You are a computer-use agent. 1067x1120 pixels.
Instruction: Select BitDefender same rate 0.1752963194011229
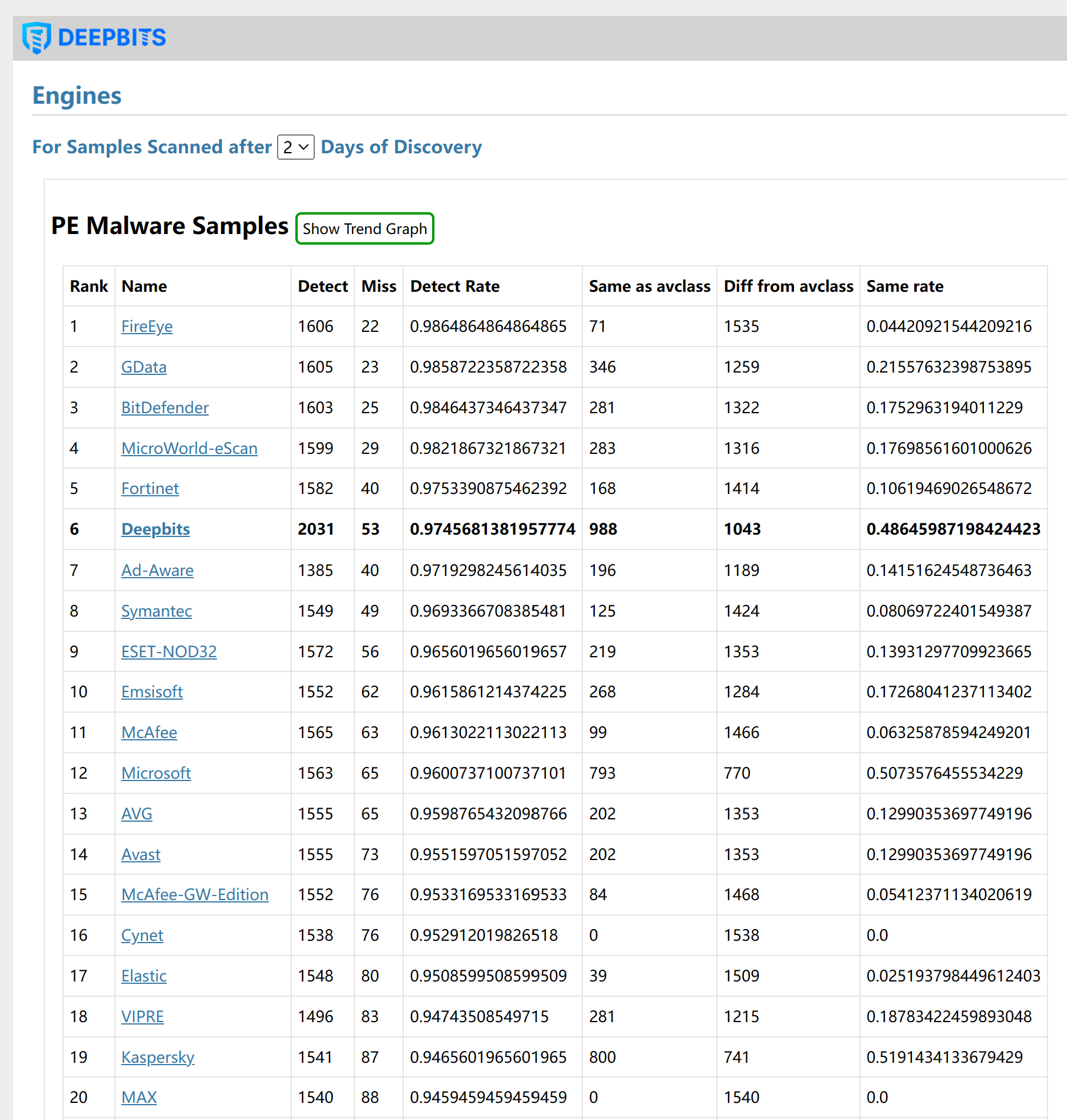click(944, 407)
